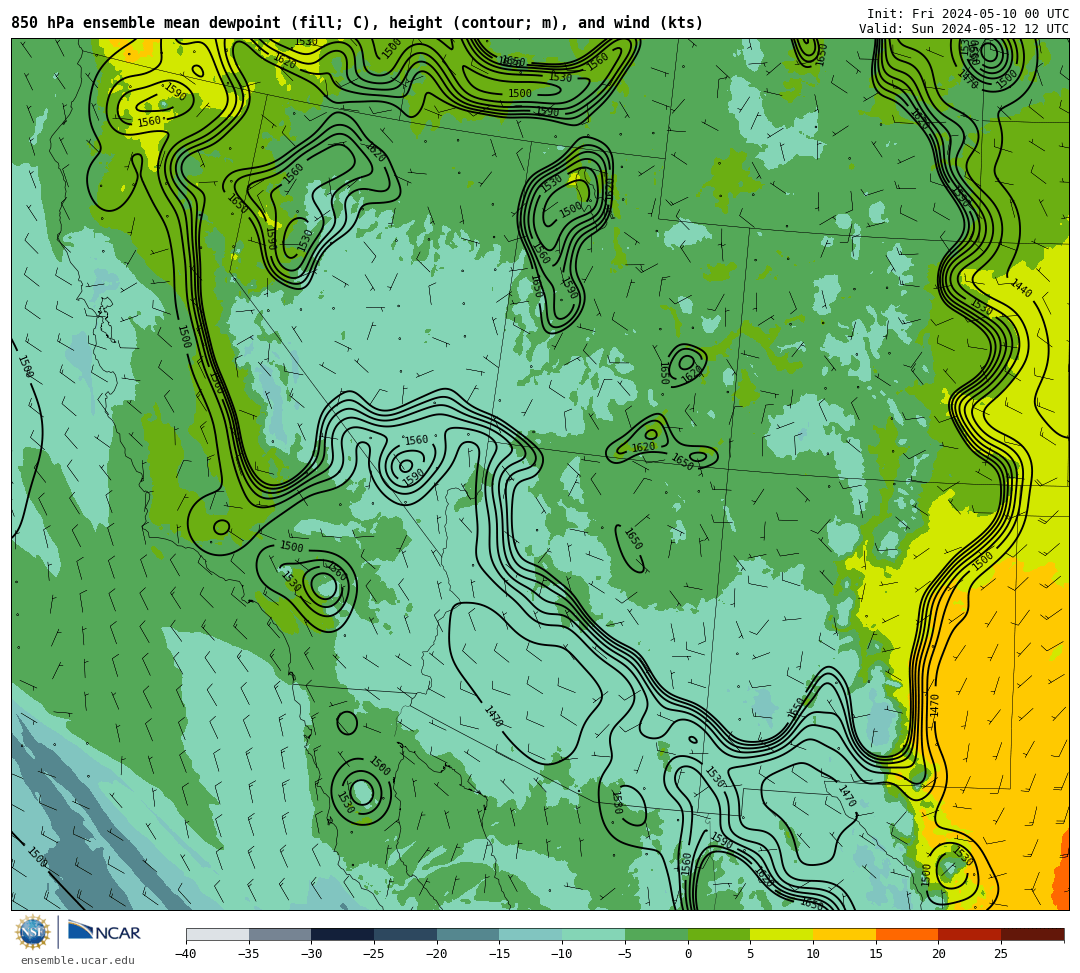Click the Valid: Sun 2024-05-12 12 UTC text

(964, 29)
